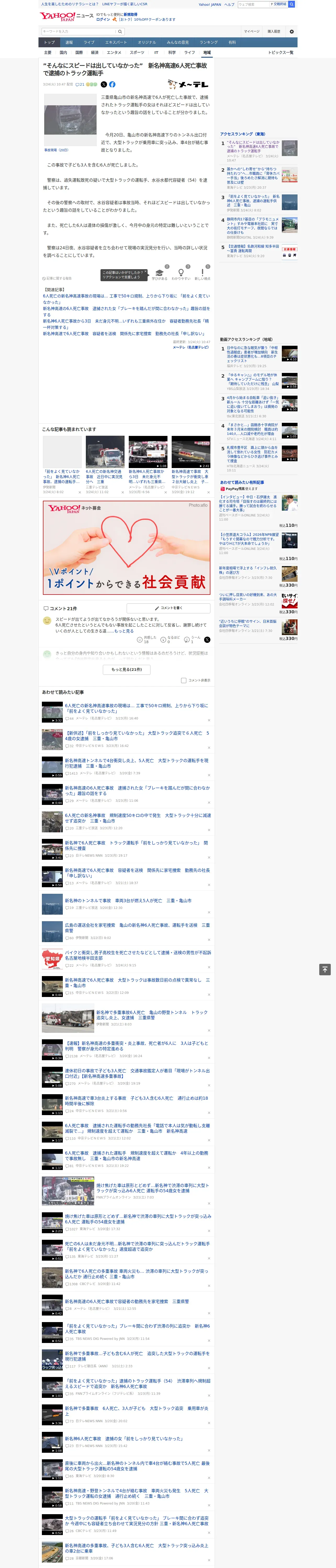Share the article on Facebook
Screen dimensions: 336x1568
click(x=112, y=85)
